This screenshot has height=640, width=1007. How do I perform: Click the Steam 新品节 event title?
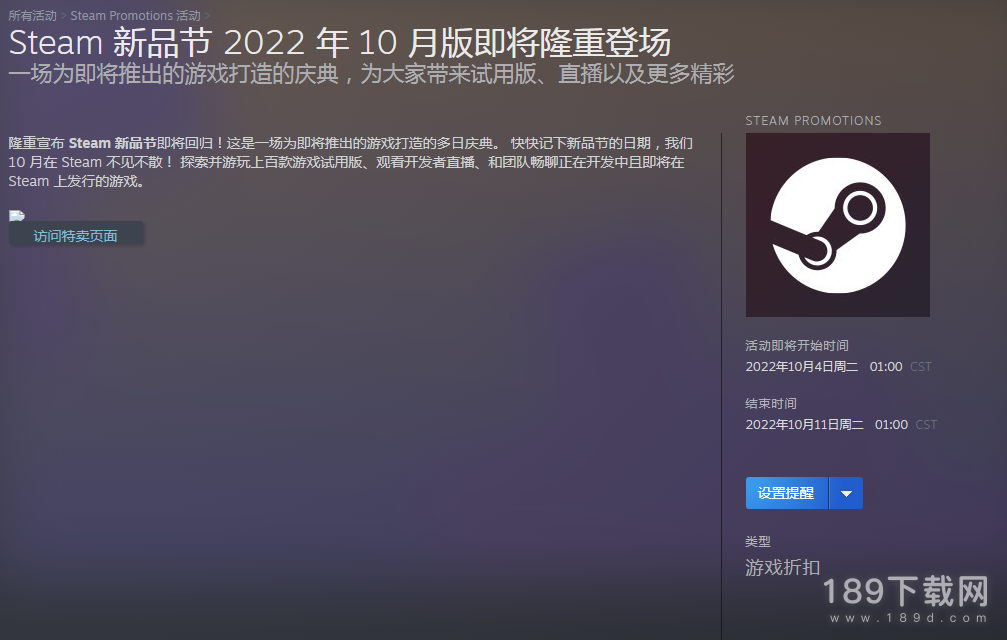click(340, 43)
